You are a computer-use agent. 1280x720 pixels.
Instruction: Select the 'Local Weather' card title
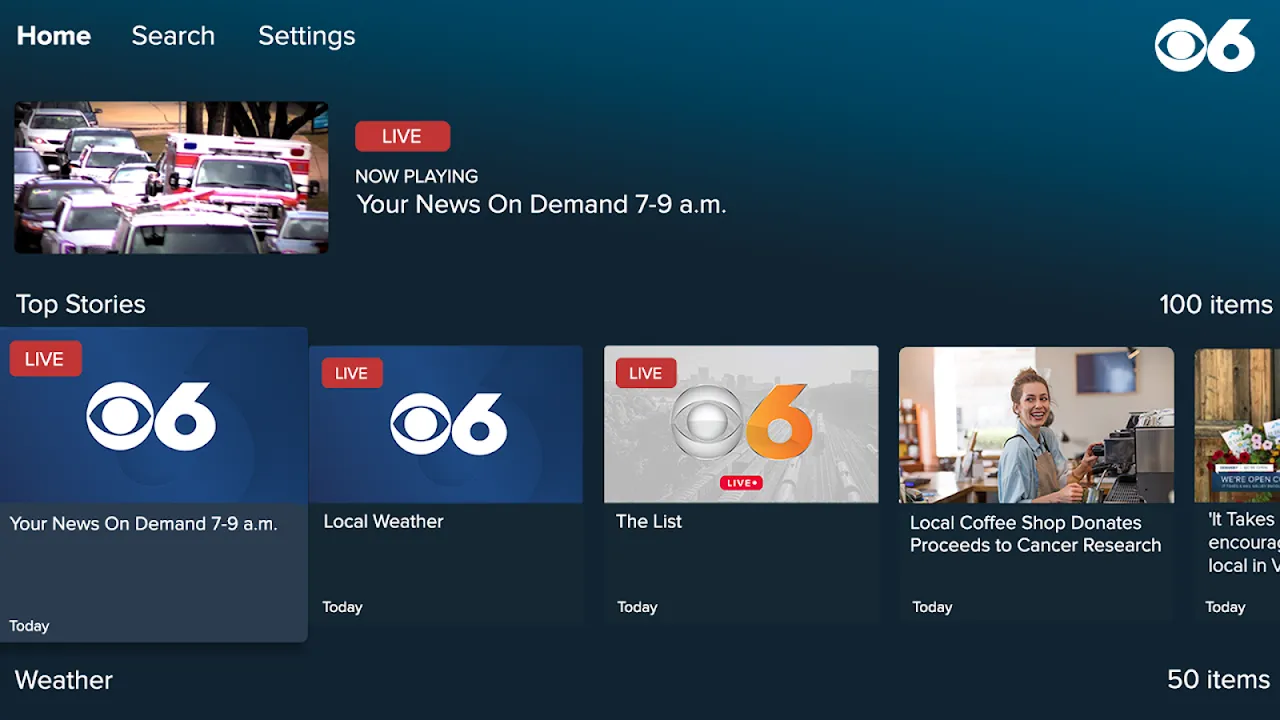383,521
